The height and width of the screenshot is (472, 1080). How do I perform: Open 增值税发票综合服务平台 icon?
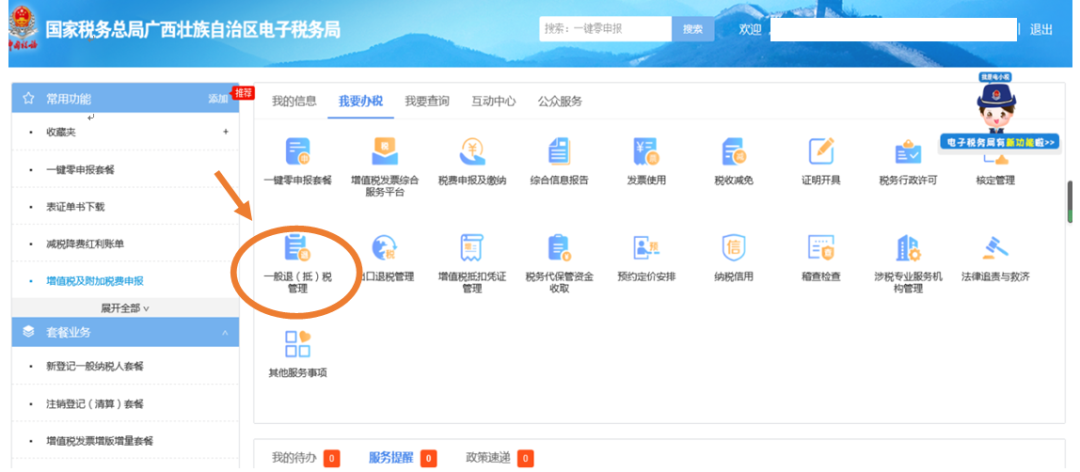click(384, 152)
